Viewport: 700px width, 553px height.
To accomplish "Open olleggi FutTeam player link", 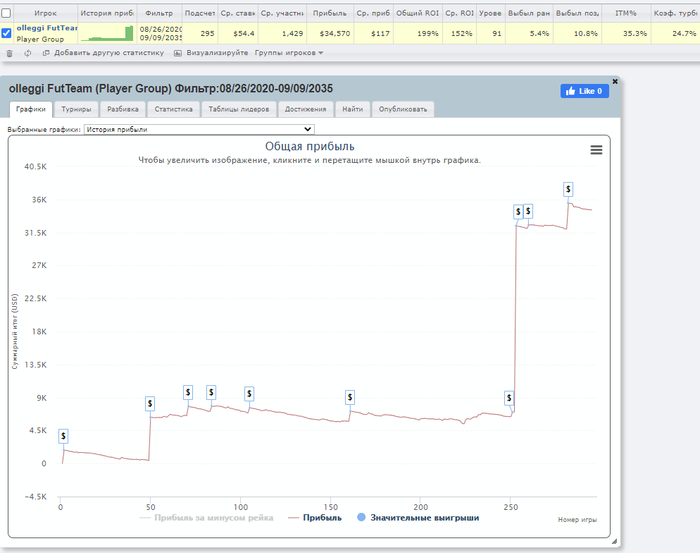I will [47, 28].
